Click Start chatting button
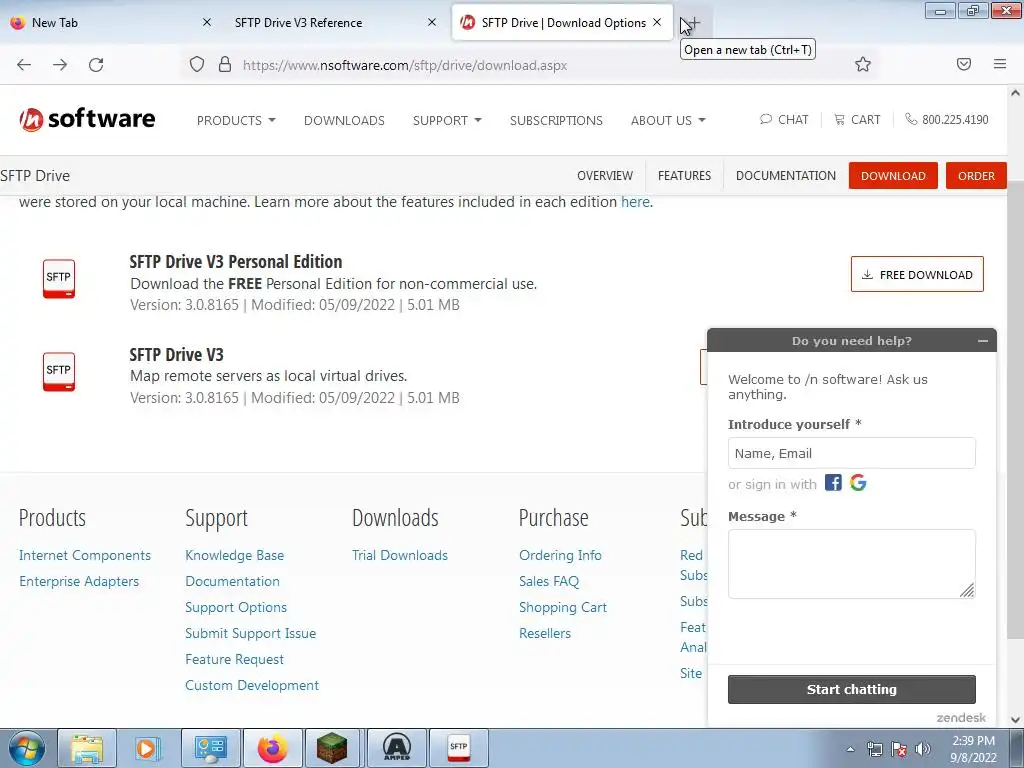 (852, 689)
